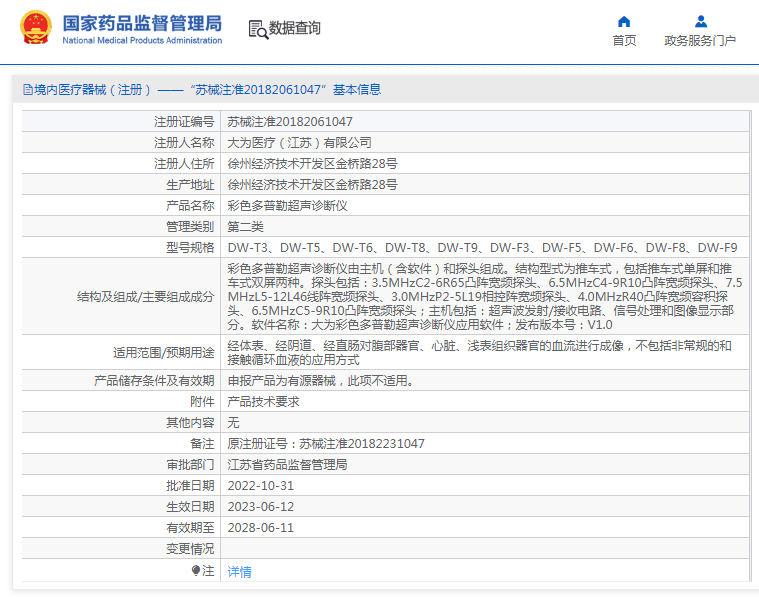This screenshot has height=597, width=759.
Task: Select approval date 2022-10-31
Action: click(260, 486)
